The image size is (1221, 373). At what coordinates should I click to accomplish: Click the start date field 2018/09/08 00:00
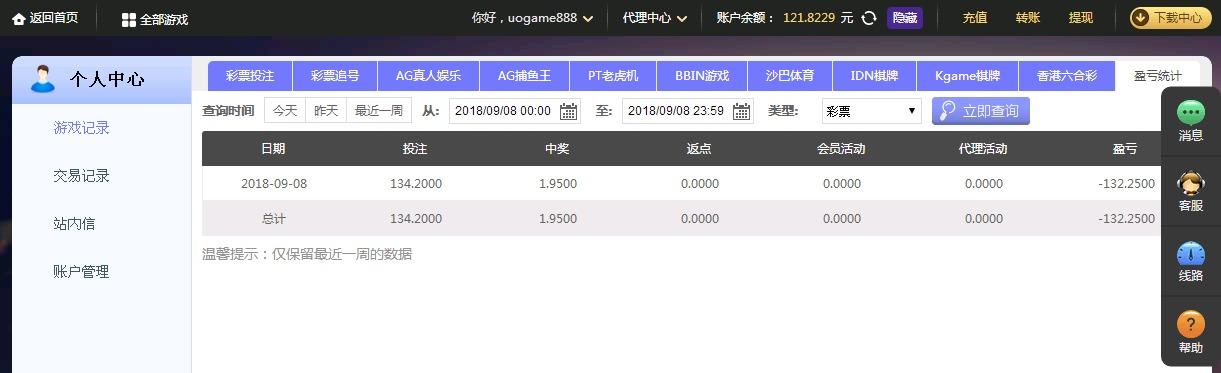[514, 111]
